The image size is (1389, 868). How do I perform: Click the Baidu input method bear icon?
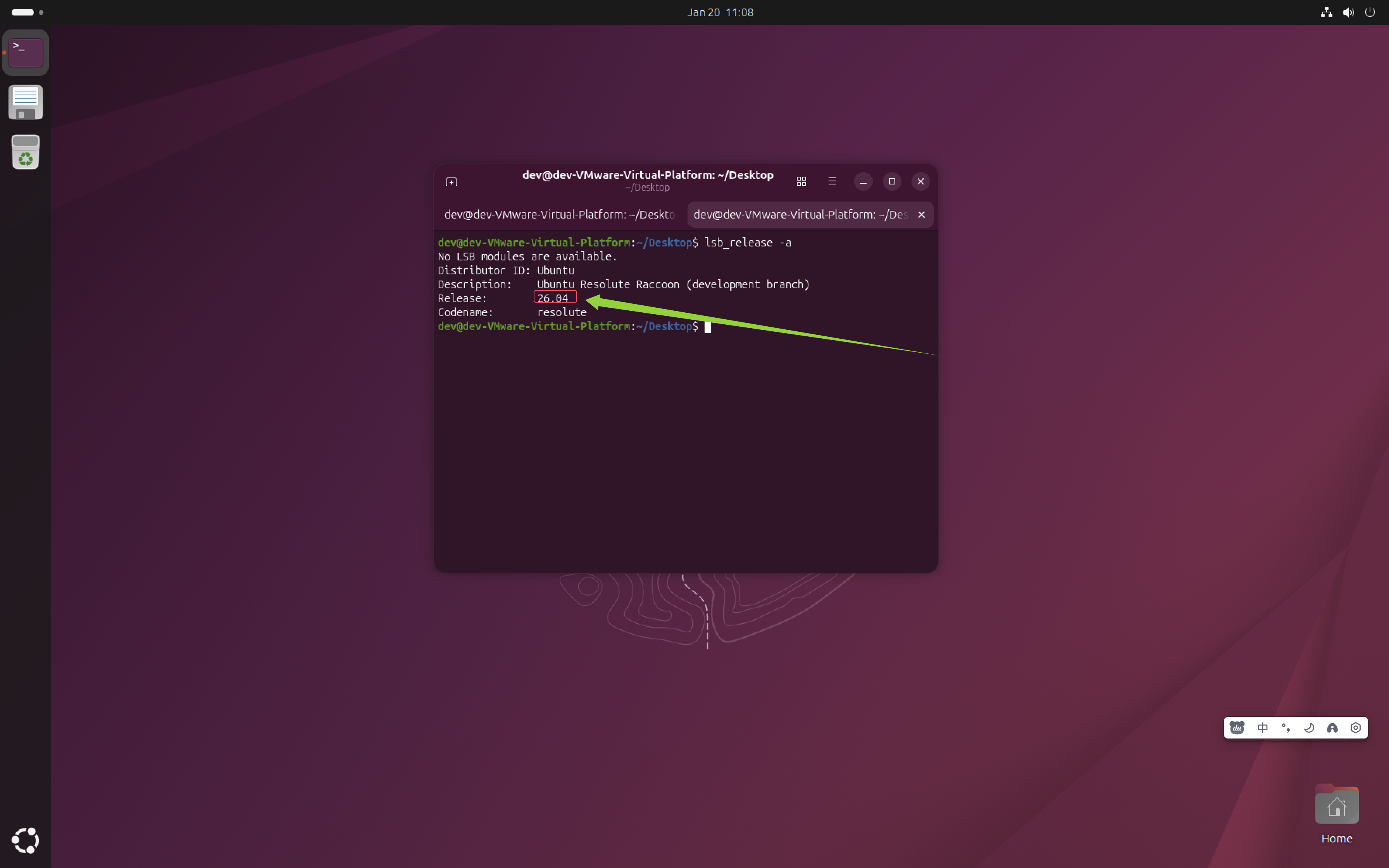[1237, 728]
